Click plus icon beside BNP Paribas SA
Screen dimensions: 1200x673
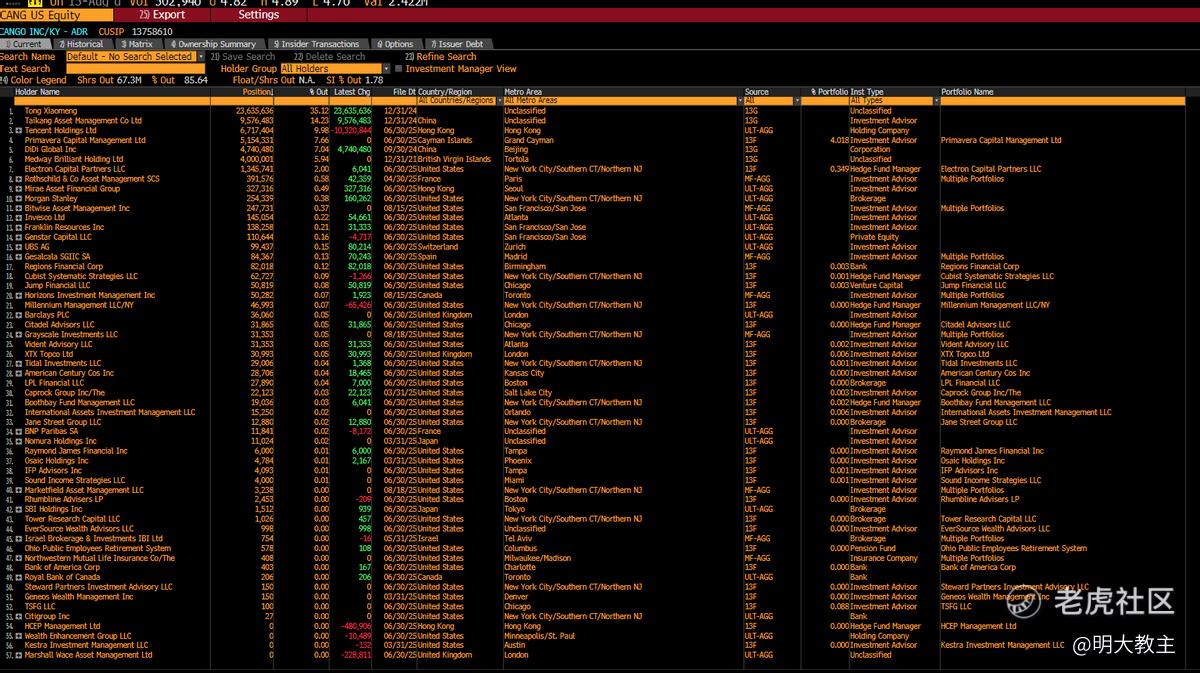19,431
